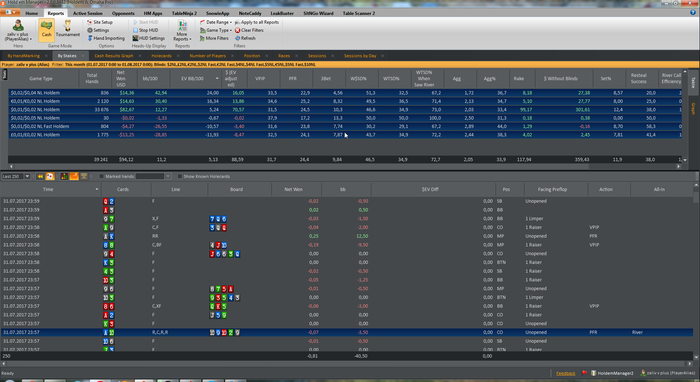Sort hands by the Time column header
The image size is (700, 382).
click(x=48, y=189)
